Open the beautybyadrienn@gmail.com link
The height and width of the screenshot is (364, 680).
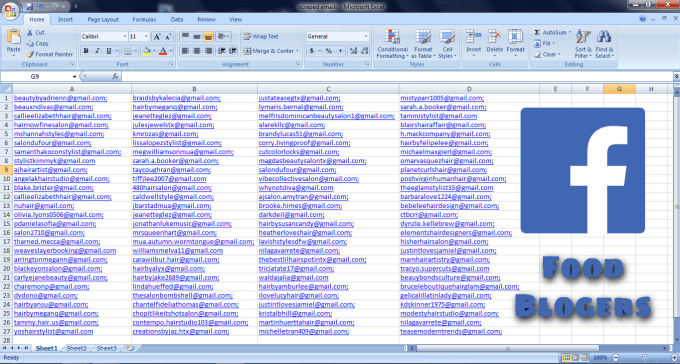tap(60, 98)
